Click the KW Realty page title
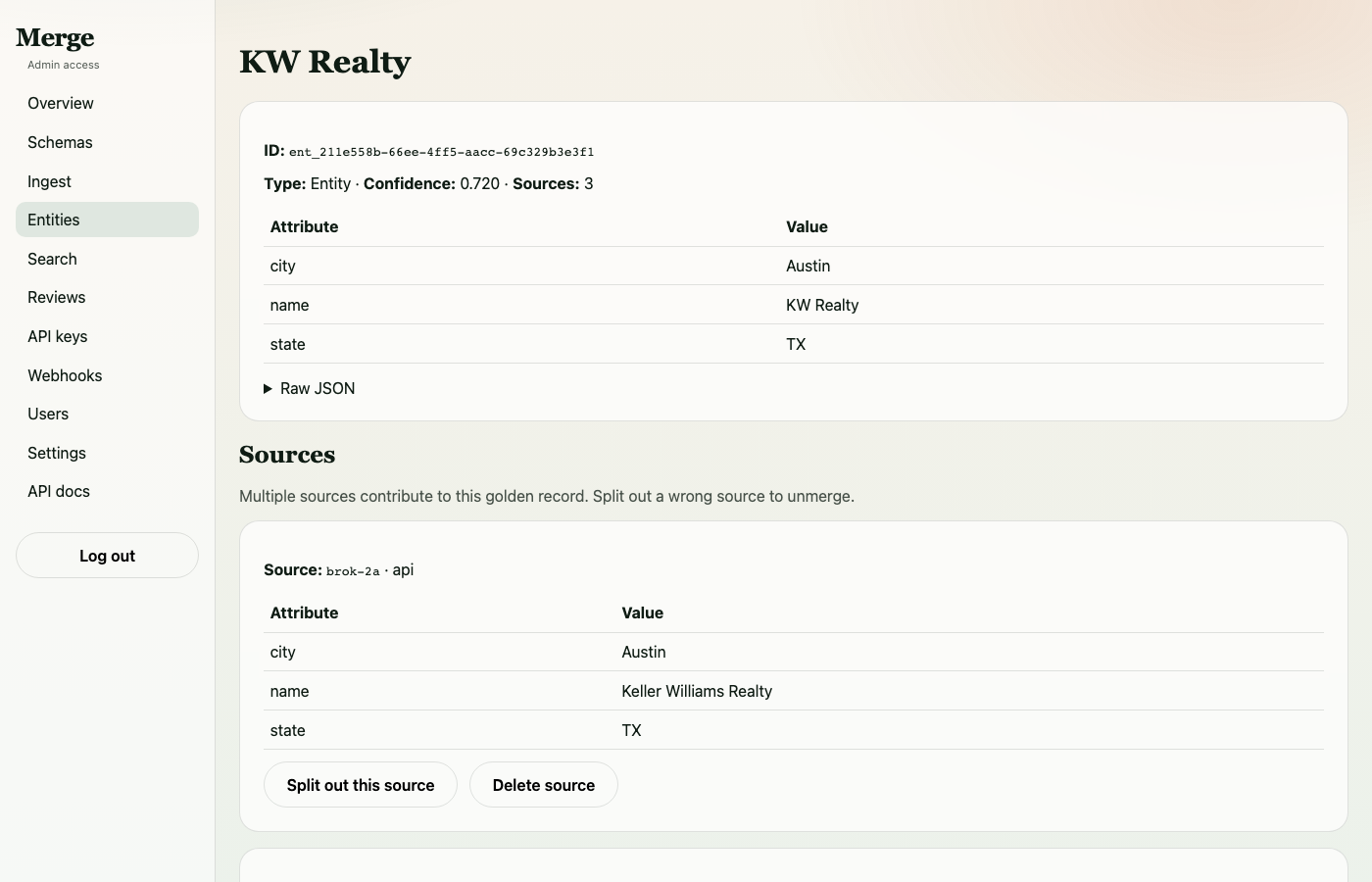Screen dimensions: 1372x882 tap(325, 62)
